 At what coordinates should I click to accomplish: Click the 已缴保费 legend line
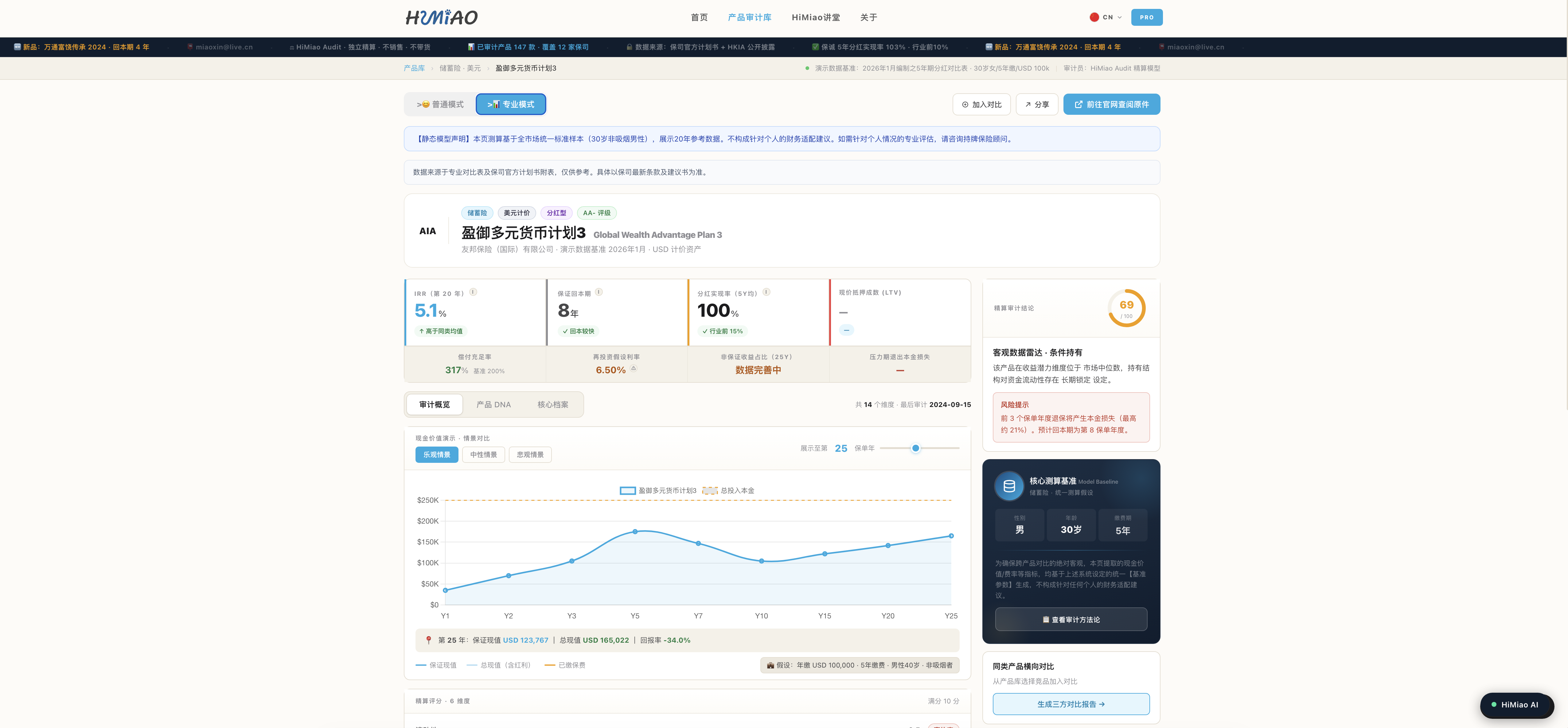(x=565, y=665)
